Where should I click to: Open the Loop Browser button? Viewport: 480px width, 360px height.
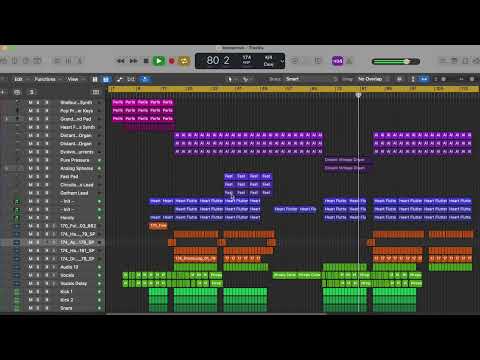pyautogui.click(x=465, y=61)
